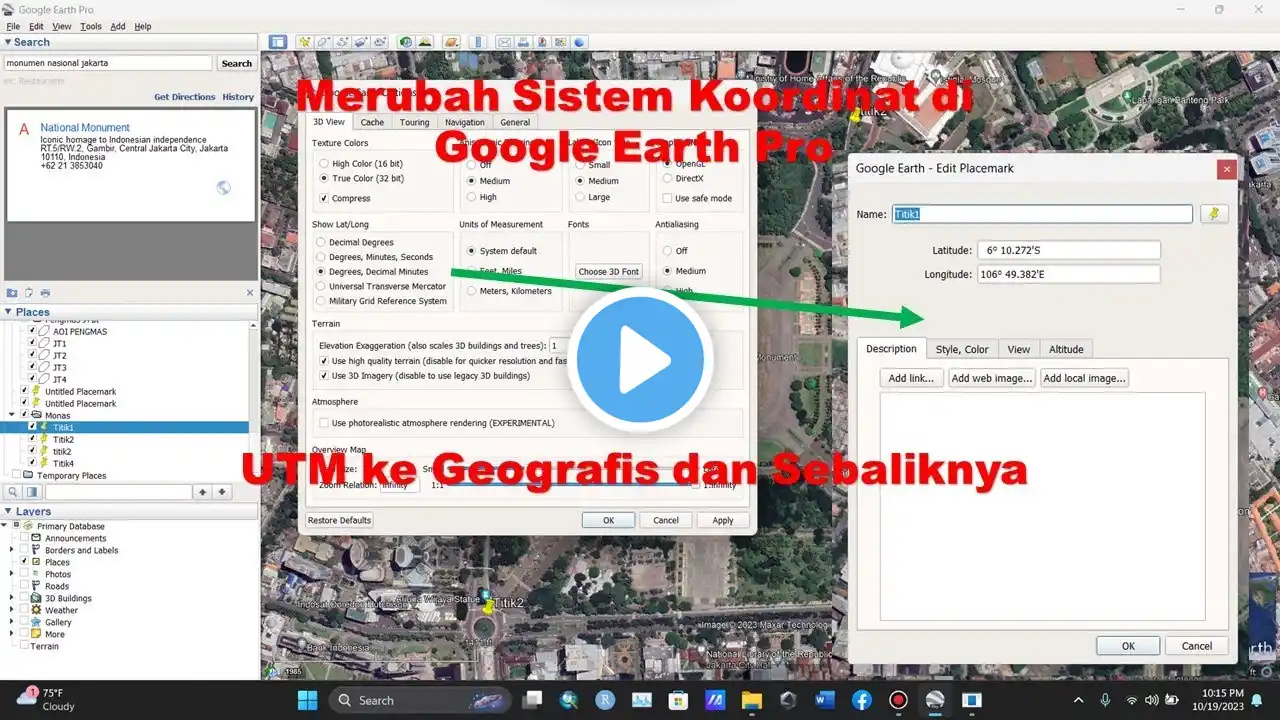Screen dimensions: 1280x720
Task: Uncheck the AOI PENGMAS place checkbox
Action: click(32, 331)
